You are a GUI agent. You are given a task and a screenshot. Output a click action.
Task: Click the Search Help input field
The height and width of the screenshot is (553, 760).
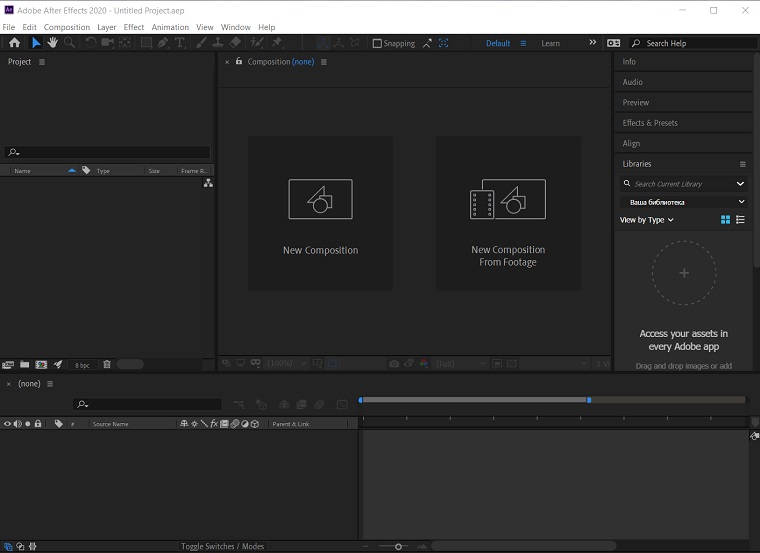pos(690,44)
